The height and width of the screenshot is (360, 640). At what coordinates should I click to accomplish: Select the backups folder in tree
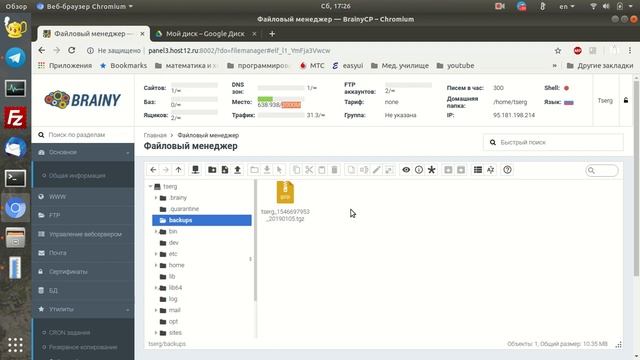click(202, 220)
